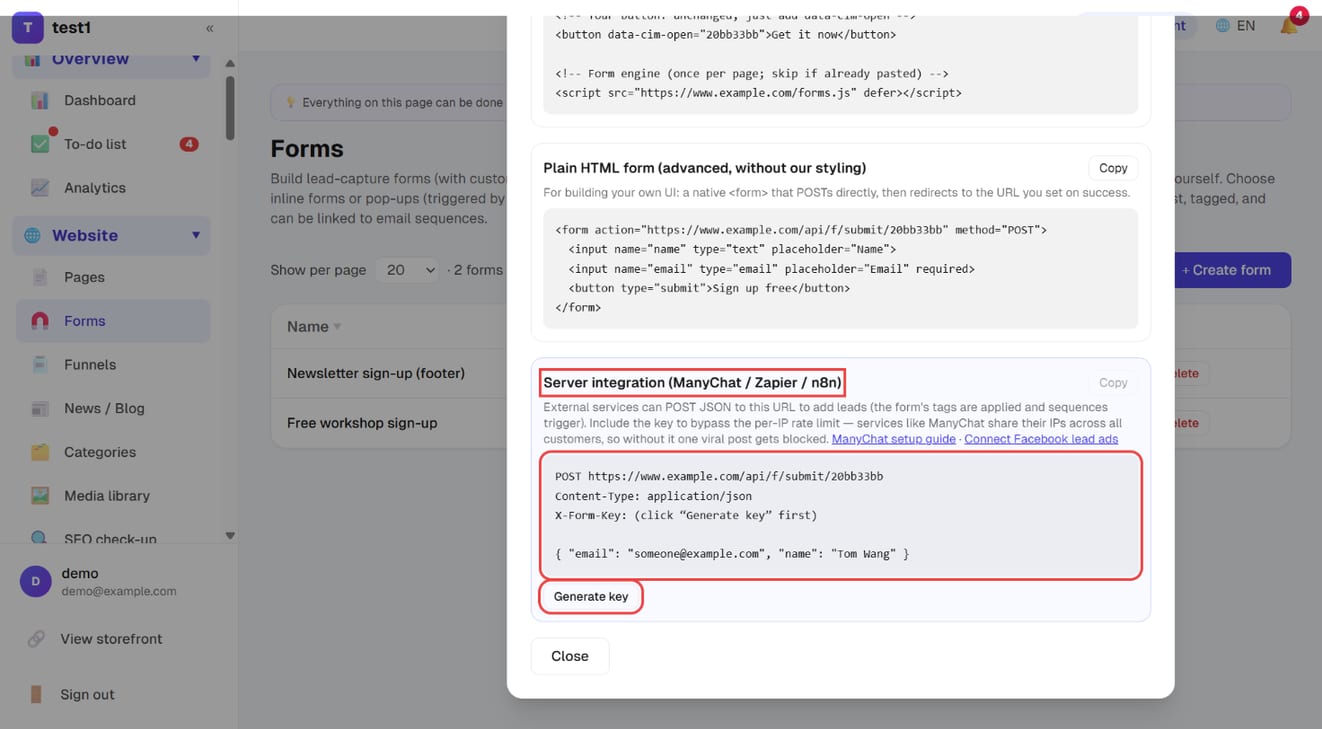Image resolution: width=1322 pixels, height=729 pixels.
Task: Switch language with EN label
Action: [1246, 26]
